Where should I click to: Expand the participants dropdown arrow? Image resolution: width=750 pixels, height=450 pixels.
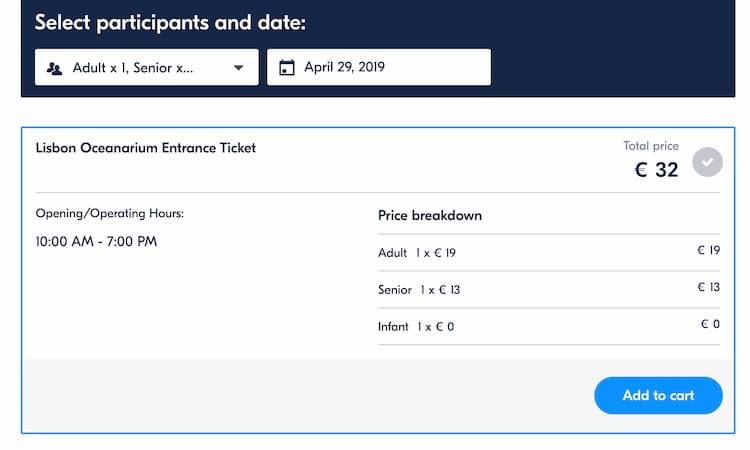point(239,68)
